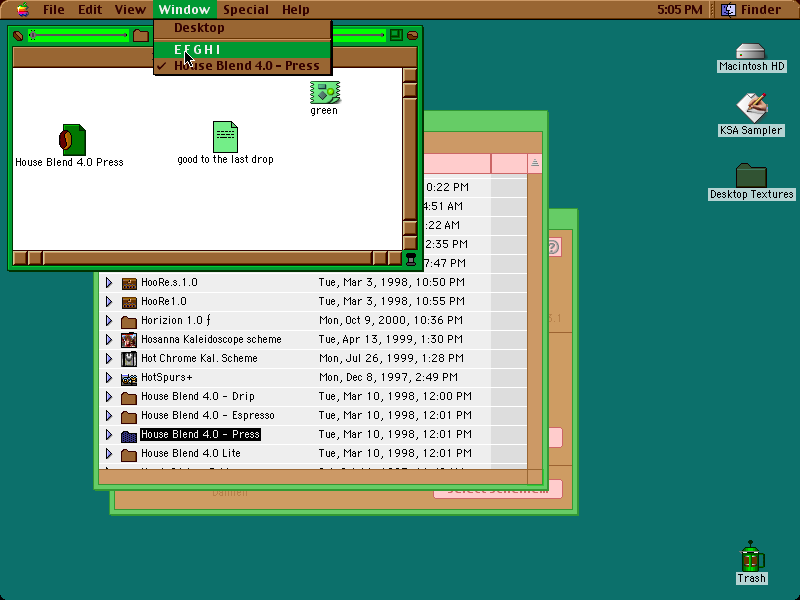This screenshot has width=800, height=600.
Task: Choose checked 'House Blend 4.0 - Press' menu item
Action: pos(242,66)
